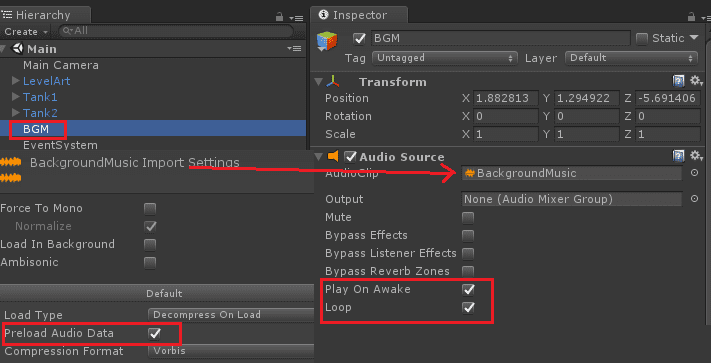Click the Hierarchy search field
The width and height of the screenshot is (711, 363).
pyautogui.click(x=176, y=31)
